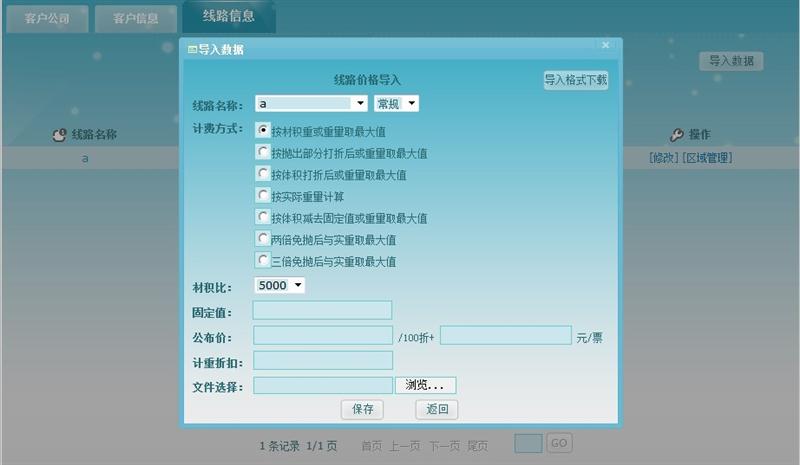The image size is (800, 465).
Task: Click the 保存 button
Action: pos(362,409)
